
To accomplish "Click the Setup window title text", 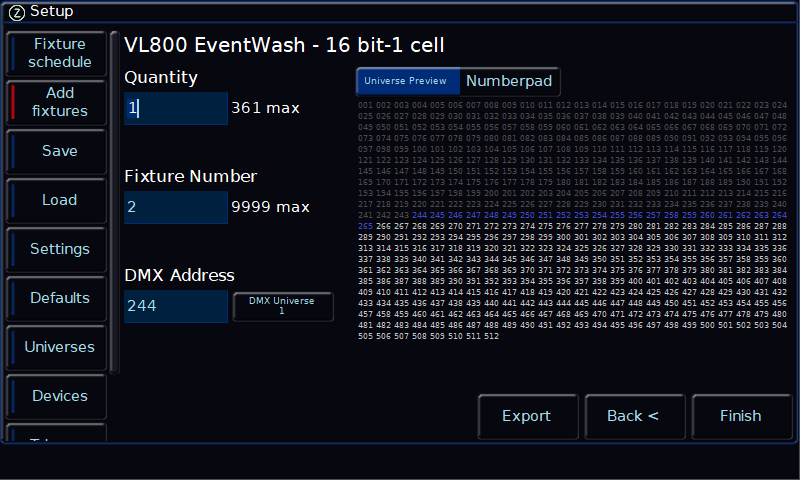I will pyautogui.click(x=52, y=11).
